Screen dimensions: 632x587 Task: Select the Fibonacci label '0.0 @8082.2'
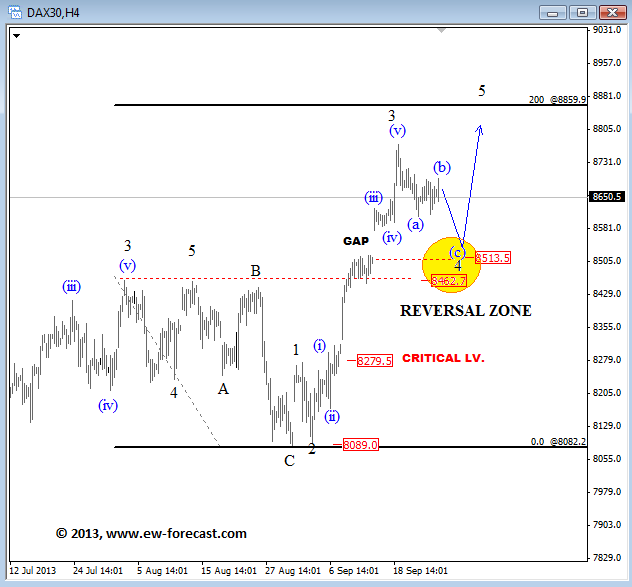(x=558, y=441)
